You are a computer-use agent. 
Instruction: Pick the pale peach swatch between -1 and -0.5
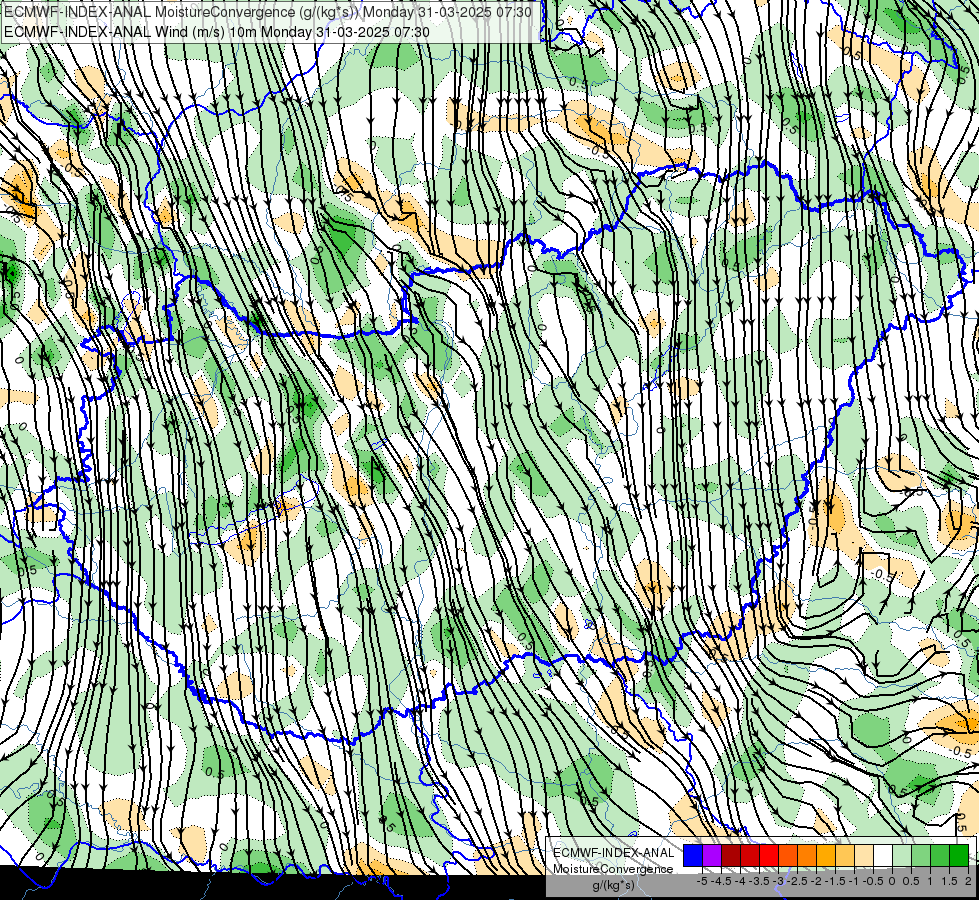click(x=864, y=856)
